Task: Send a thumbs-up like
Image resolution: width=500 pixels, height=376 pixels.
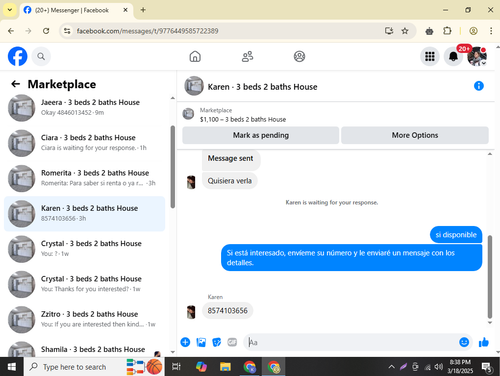Action: [484, 342]
